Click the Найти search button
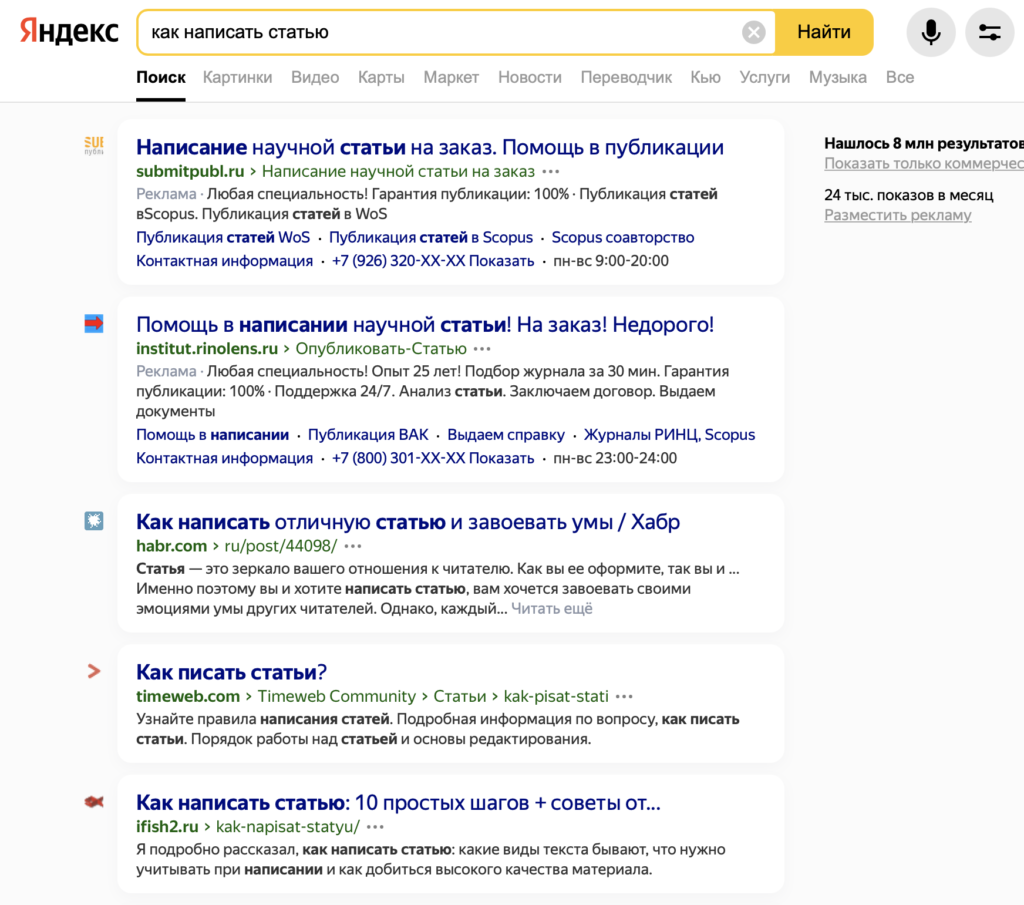Viewport: 1024px width, 905px height. click(824, 32)
